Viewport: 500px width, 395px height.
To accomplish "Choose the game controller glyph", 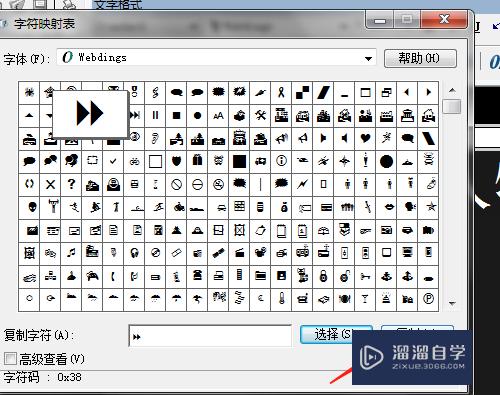I will [92, 276].
